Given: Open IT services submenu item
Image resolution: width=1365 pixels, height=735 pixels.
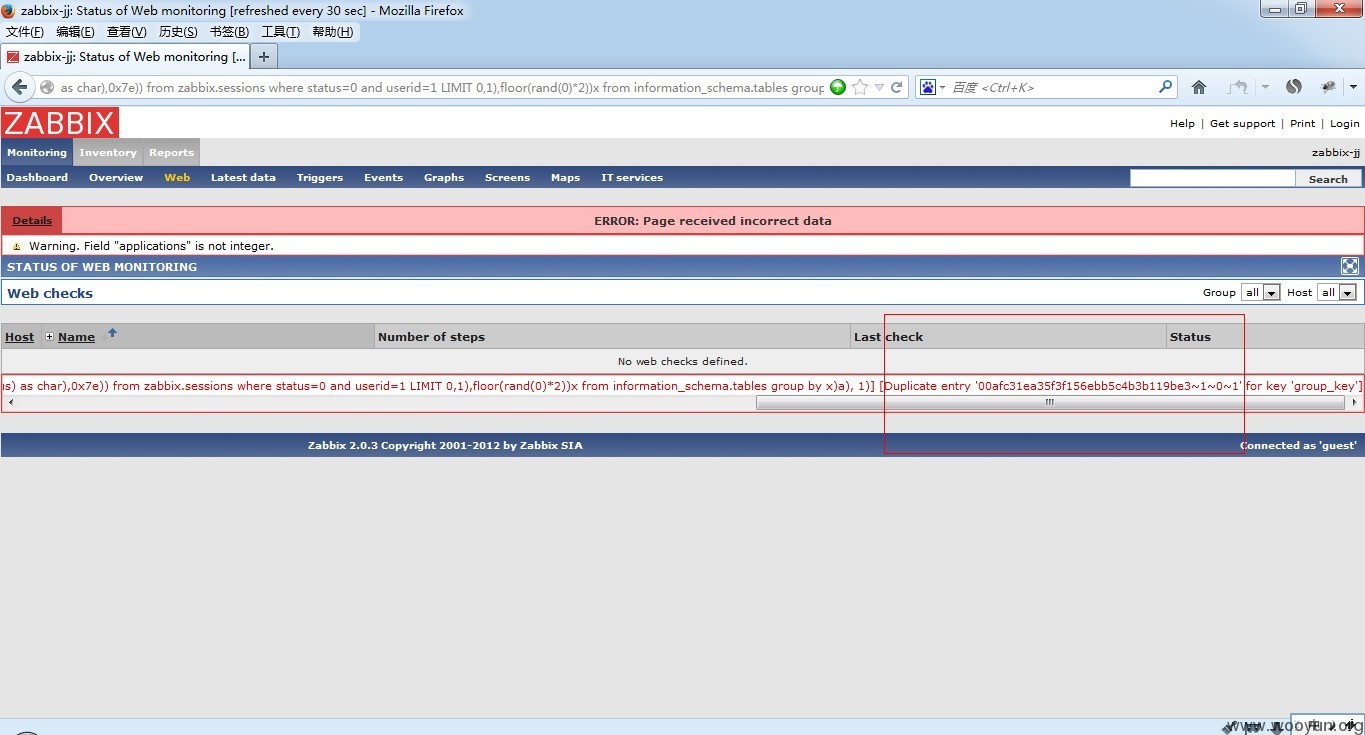Looking at the screenshot, I should pyautogui.click(x=632, y=178).
